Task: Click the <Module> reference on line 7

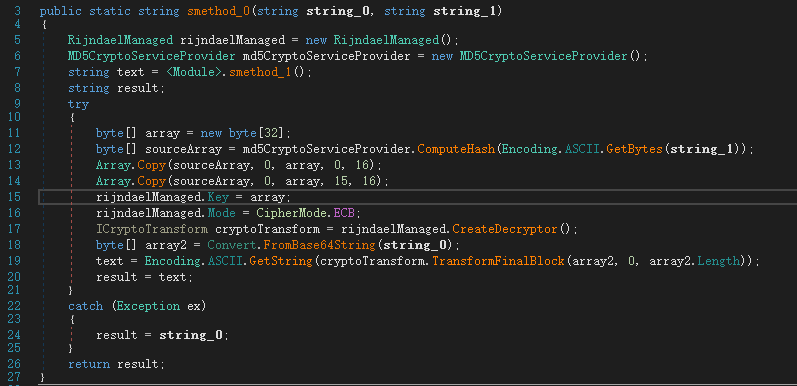Action: click(x=195, y=72)
